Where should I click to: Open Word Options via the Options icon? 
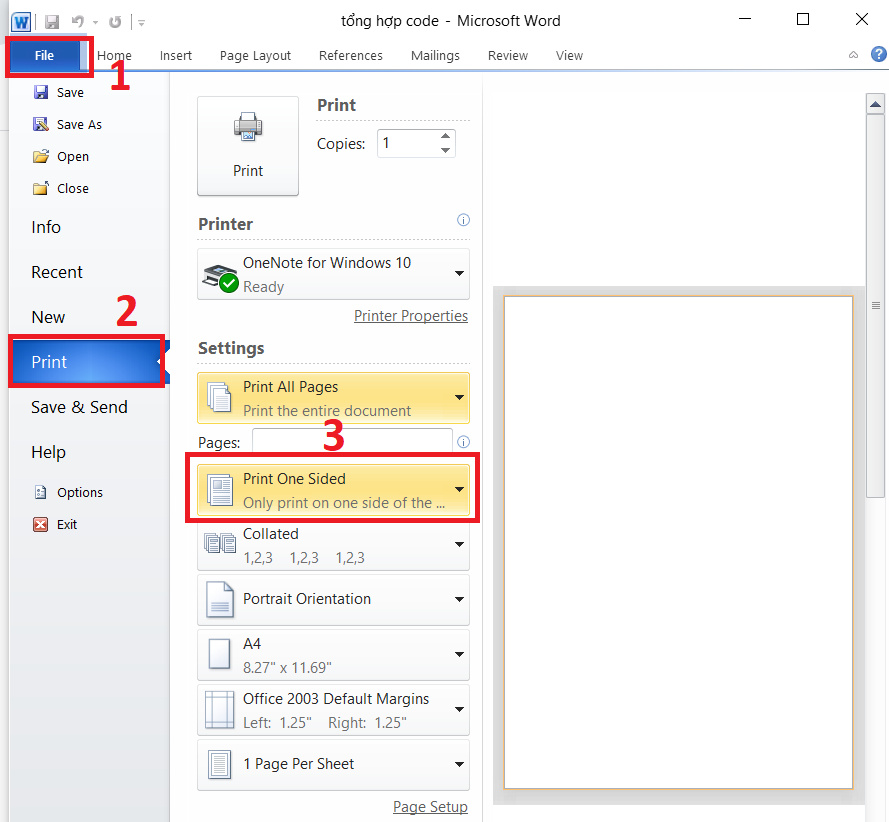[x=41, y=492]
